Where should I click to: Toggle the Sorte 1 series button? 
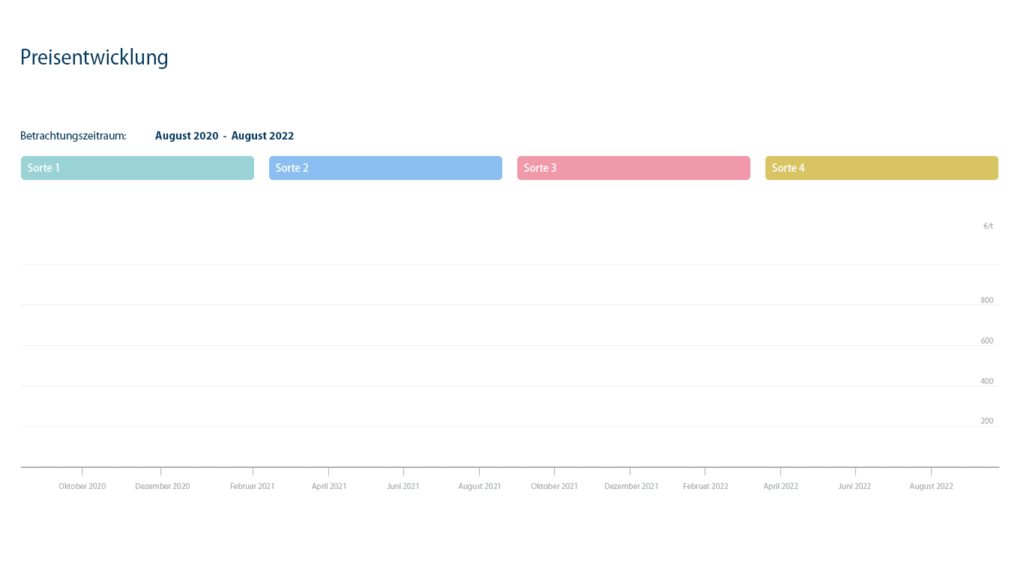click(137, 168)
